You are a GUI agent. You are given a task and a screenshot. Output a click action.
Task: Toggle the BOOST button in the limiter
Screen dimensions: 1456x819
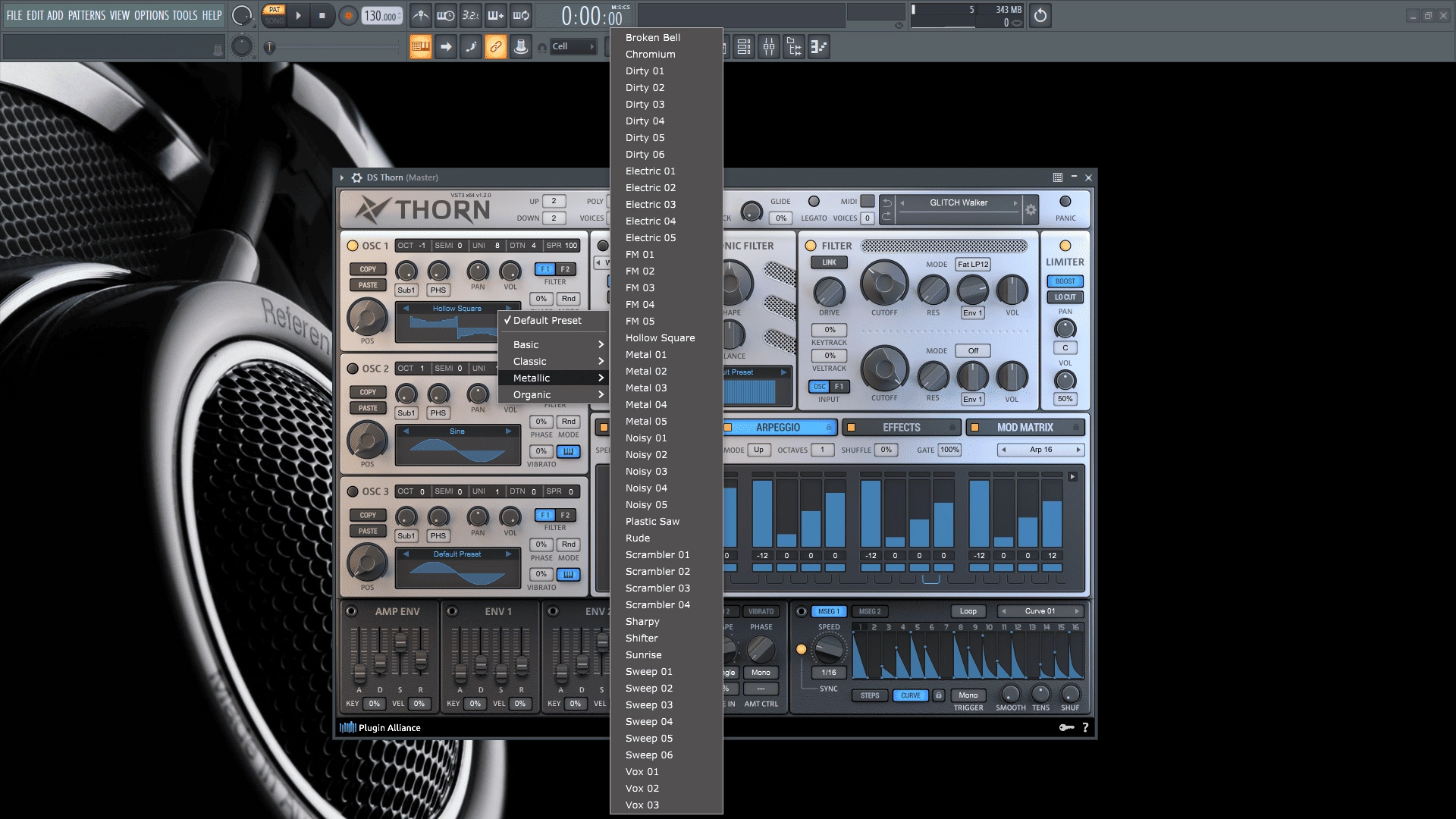[1065, 281]
